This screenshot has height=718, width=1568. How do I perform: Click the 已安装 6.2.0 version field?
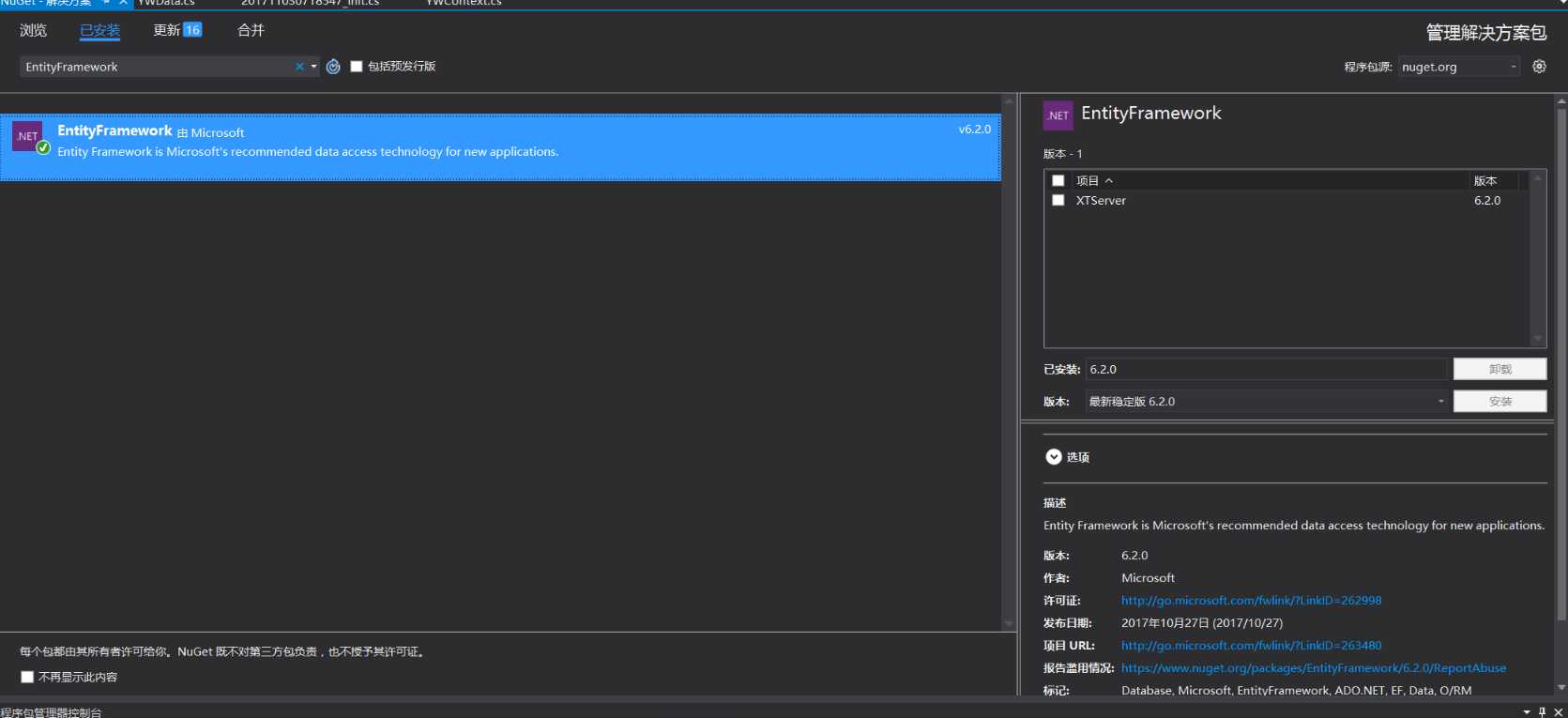pyautogui.click(x=1267, y=369)
